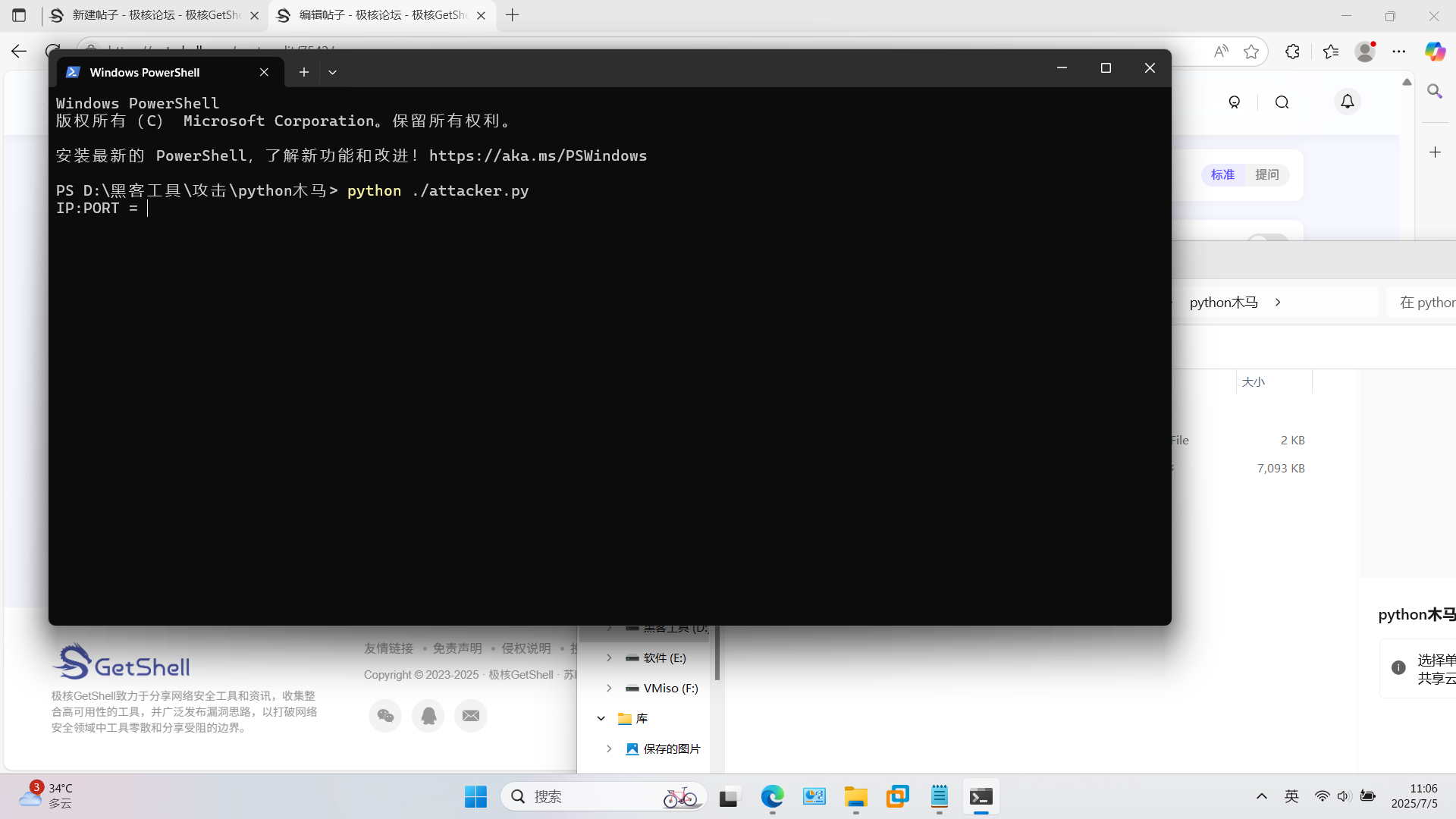Open the taskbar Control Panel icon
Screen dimensions: 1456x819
814,797
